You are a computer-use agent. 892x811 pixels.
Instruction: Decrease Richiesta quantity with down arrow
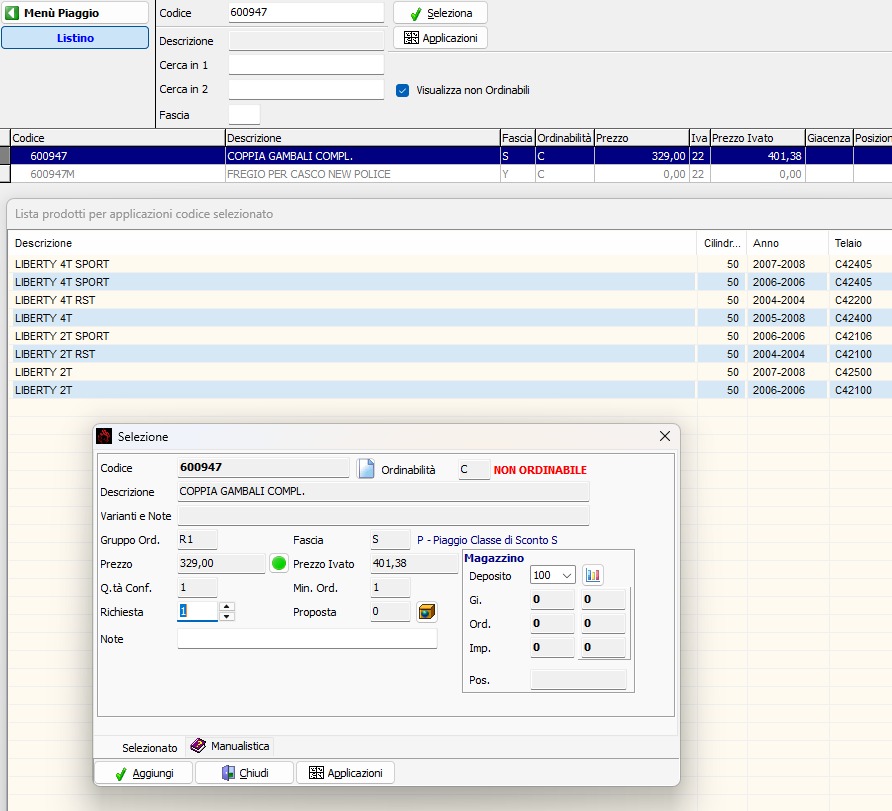pos(227,616)
